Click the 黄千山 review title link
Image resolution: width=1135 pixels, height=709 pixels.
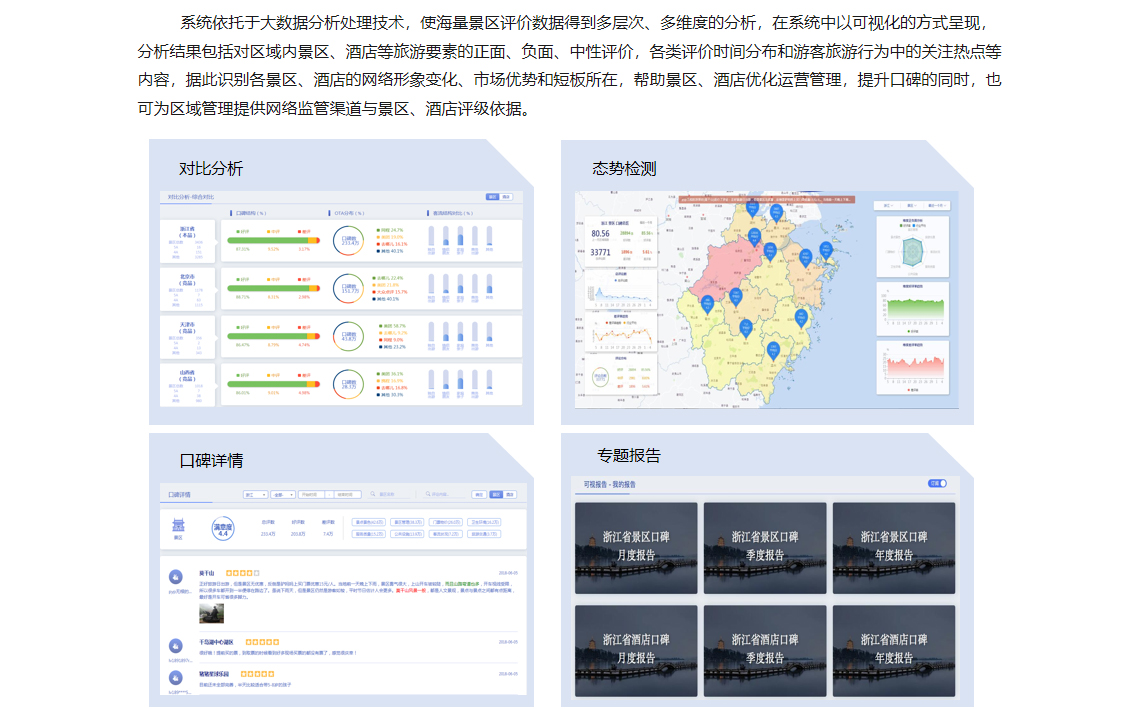(207, 573)
